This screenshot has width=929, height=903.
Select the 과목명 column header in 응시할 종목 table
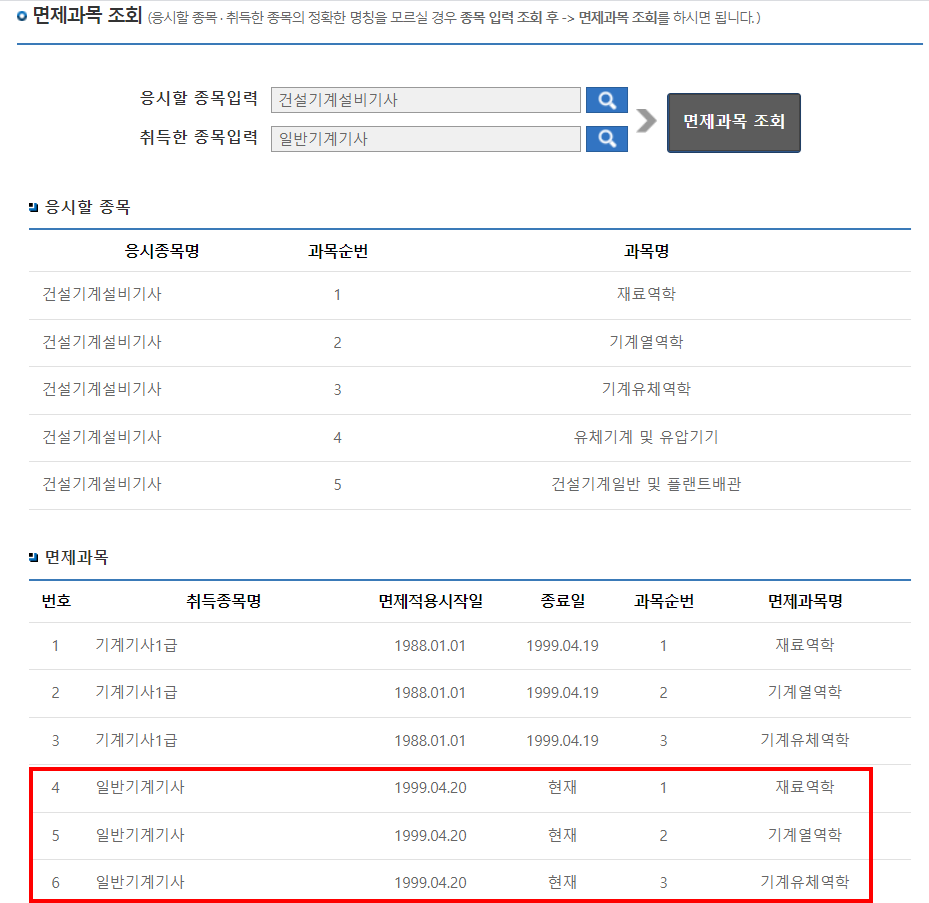(646, 251)
